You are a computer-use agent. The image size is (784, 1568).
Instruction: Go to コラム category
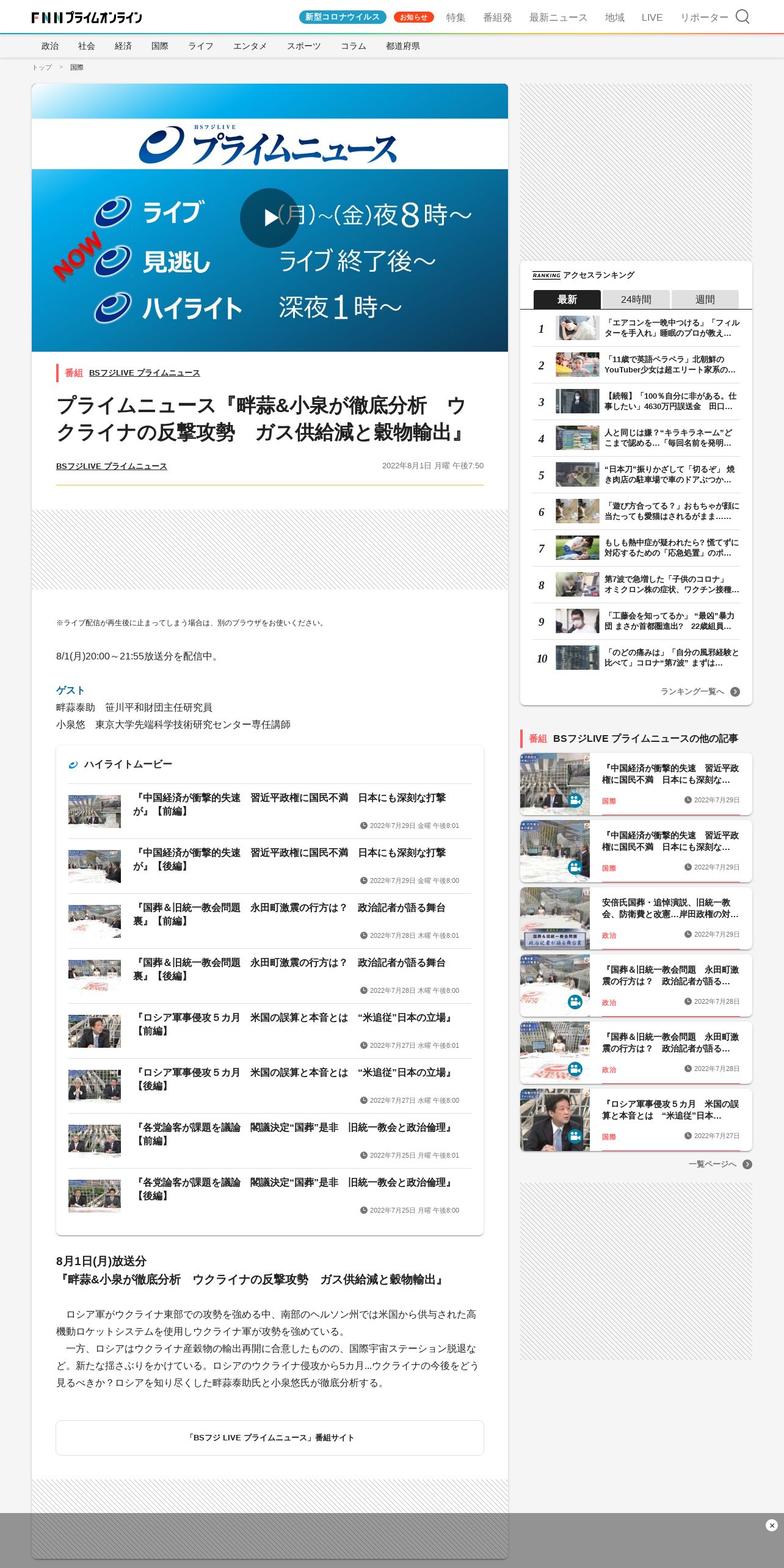point(354,46)
